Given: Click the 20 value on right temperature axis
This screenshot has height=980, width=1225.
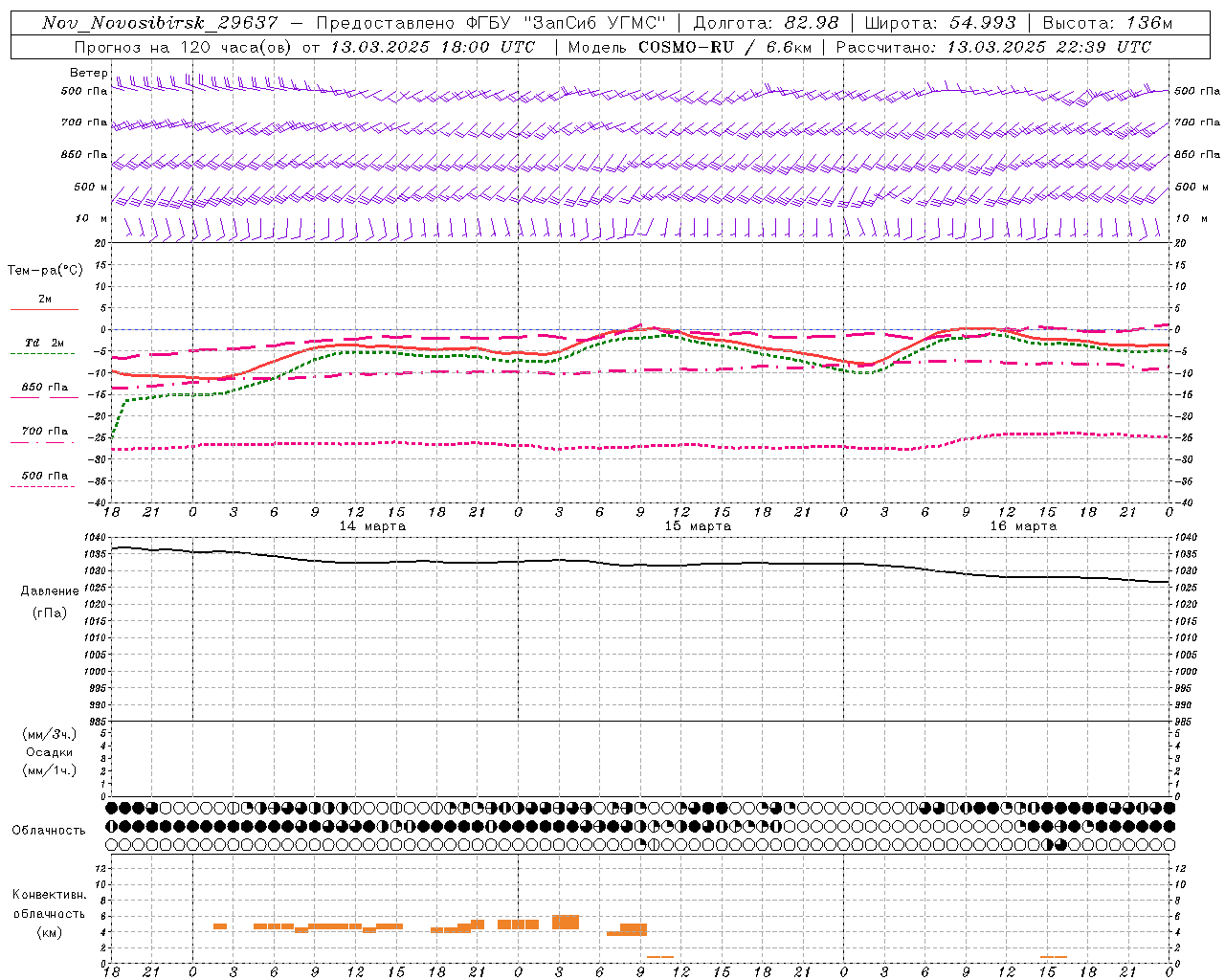Looking at the screenshot, I should [x=1180, y=243].
